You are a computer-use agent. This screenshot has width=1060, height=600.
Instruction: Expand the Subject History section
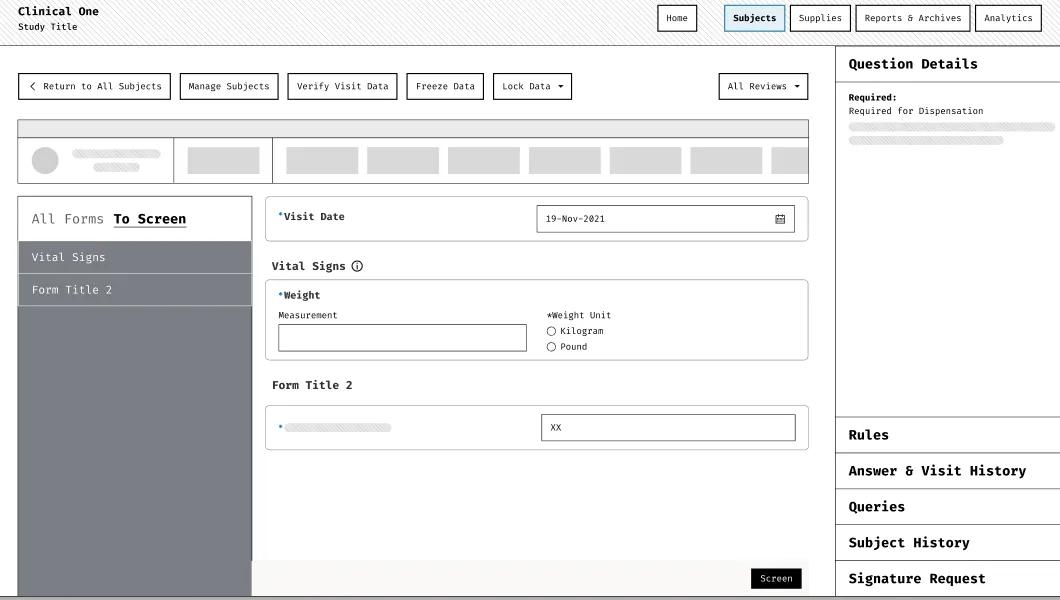point(948,543)
